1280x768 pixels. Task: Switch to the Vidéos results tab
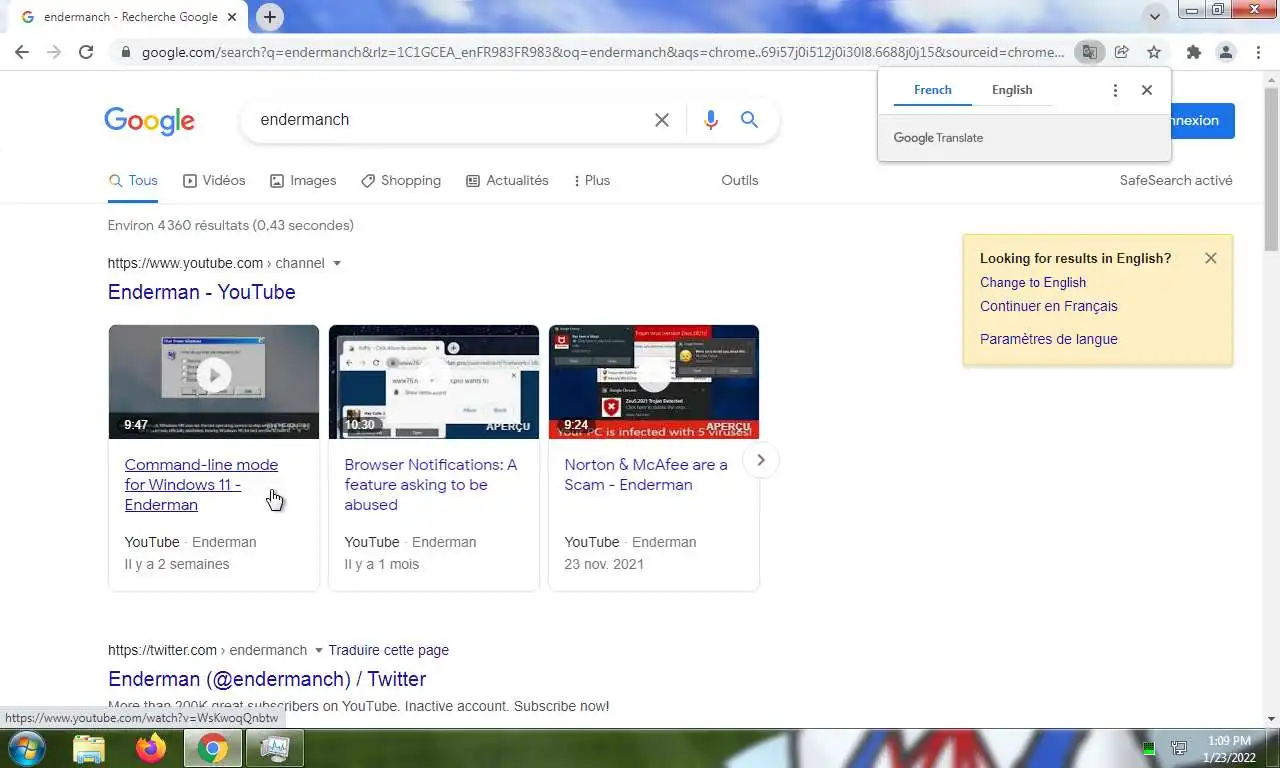214,181
